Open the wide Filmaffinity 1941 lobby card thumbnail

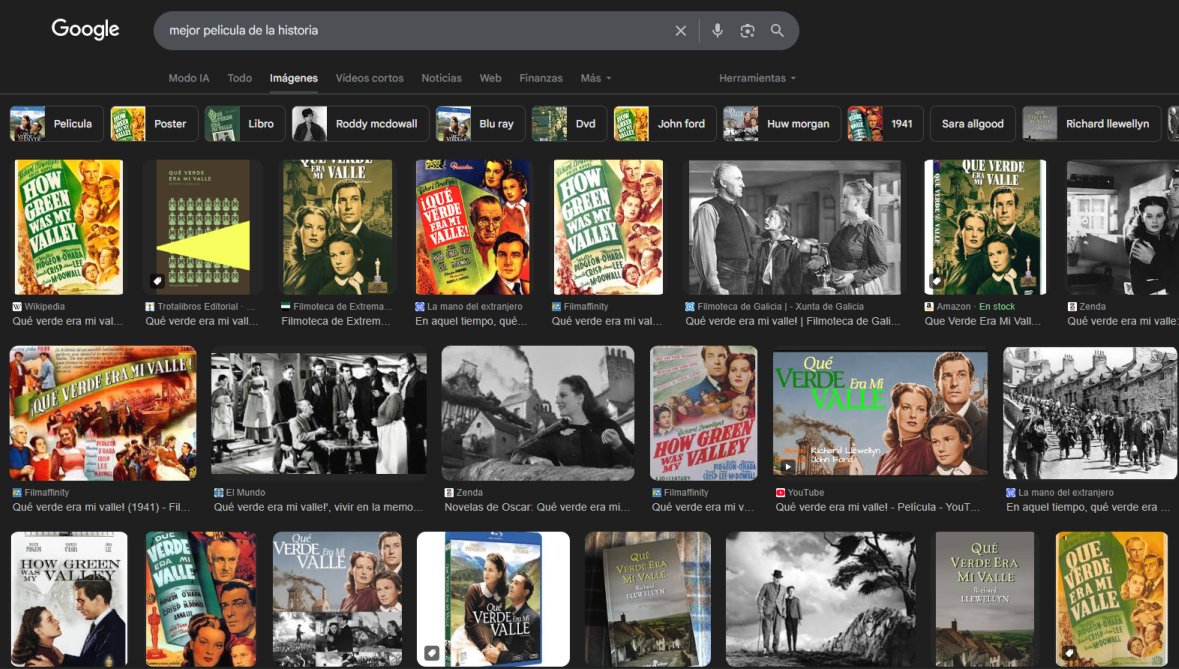103,413
